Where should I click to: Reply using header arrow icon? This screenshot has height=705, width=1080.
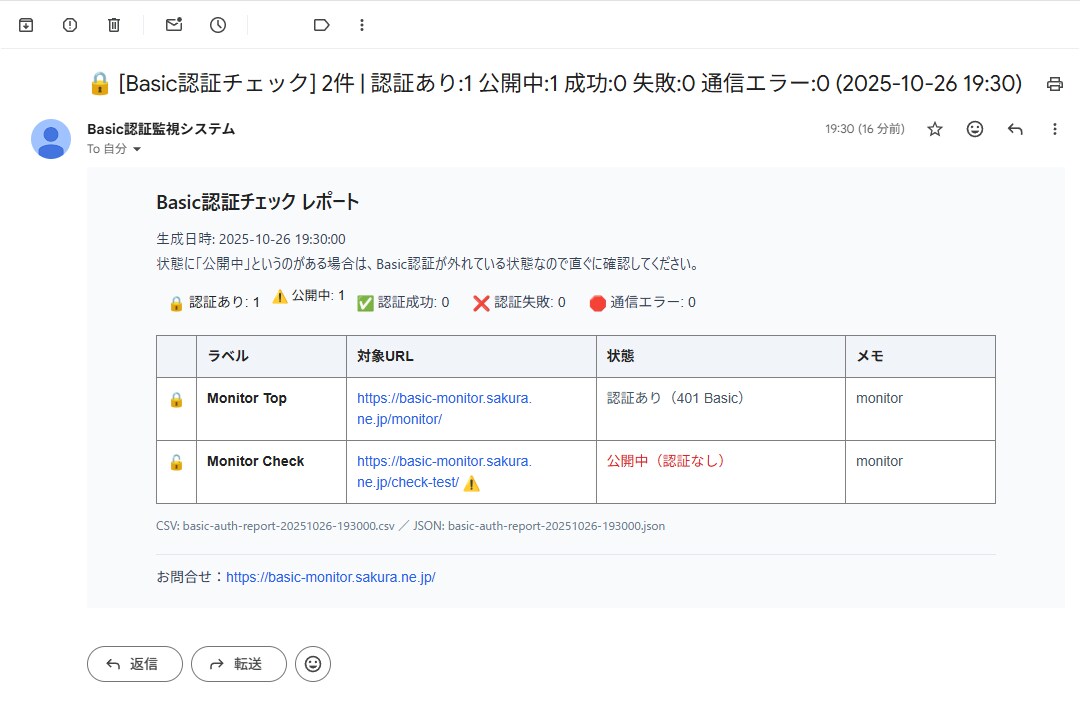[1015, 129]
